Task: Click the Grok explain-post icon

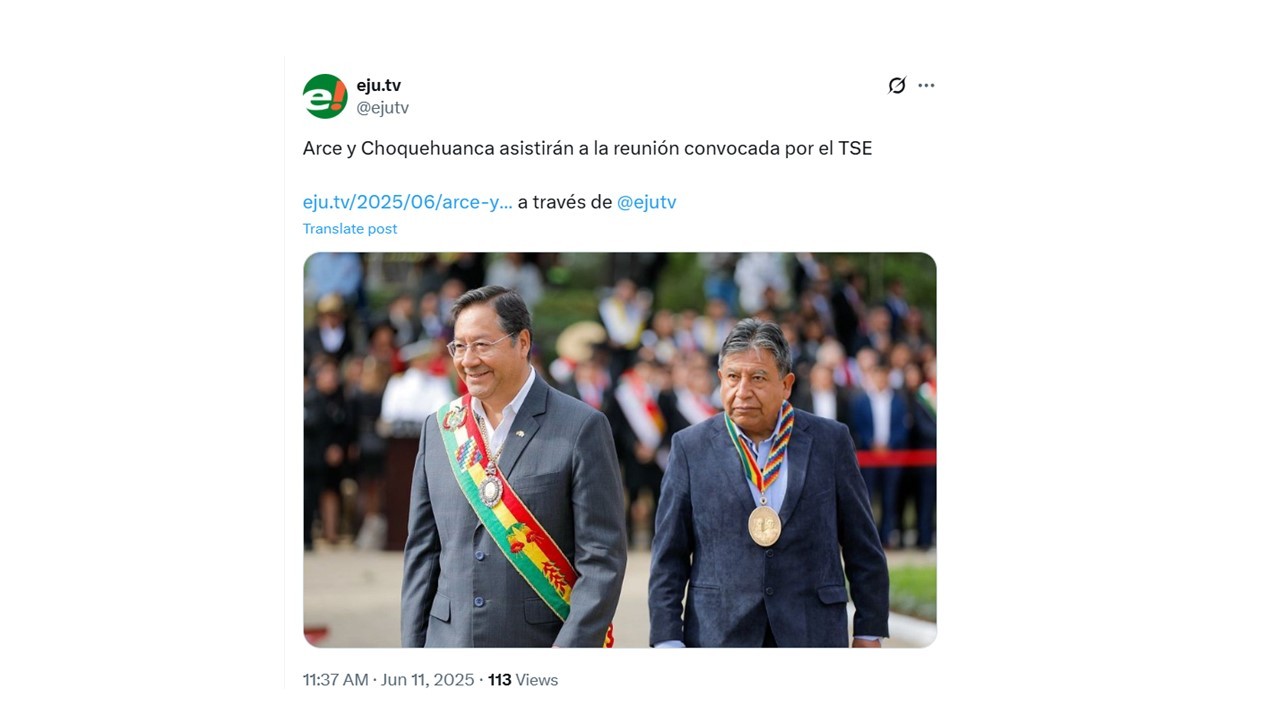Action: coord(897,86)
